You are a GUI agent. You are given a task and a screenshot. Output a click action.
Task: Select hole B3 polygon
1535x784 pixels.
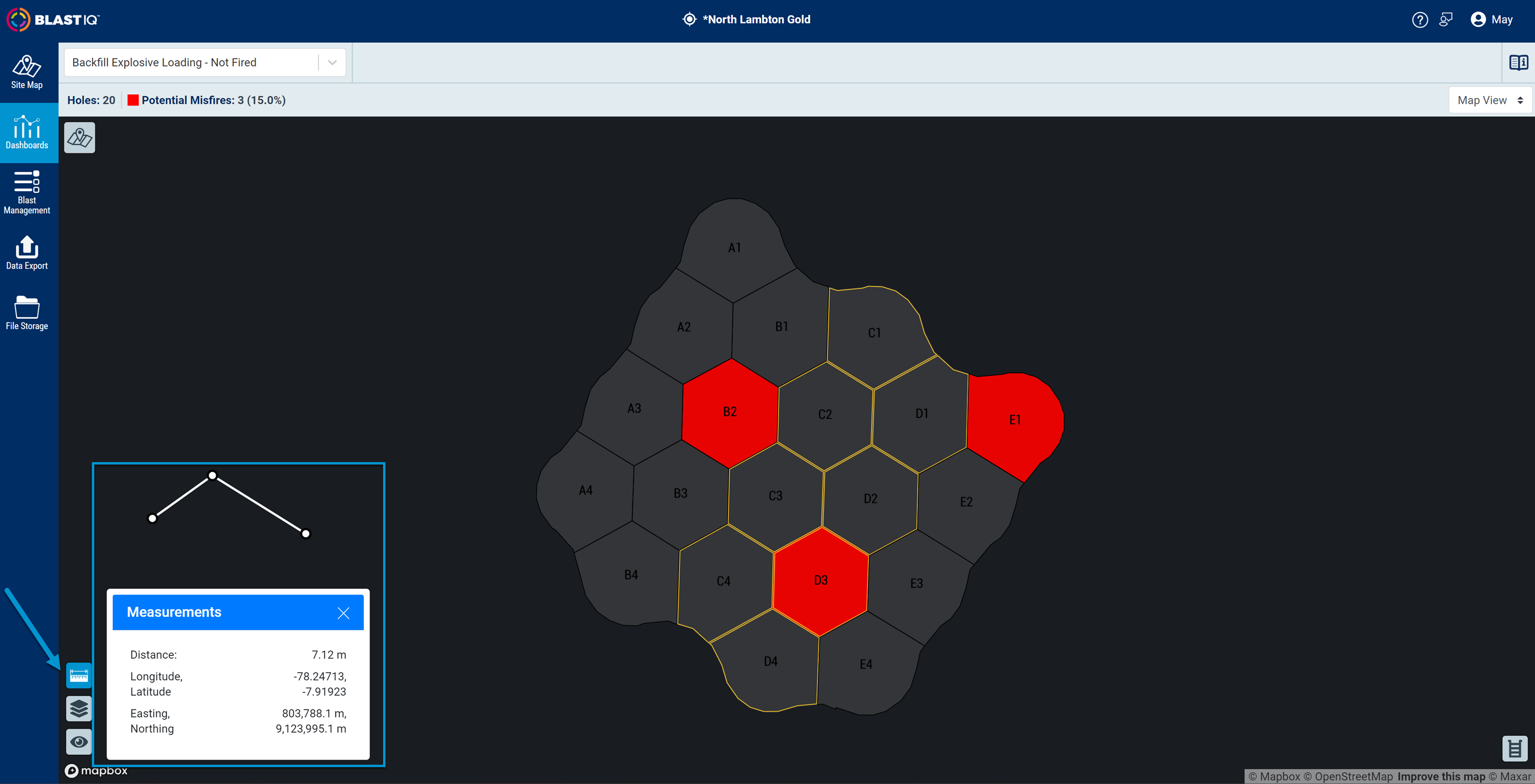681,493
